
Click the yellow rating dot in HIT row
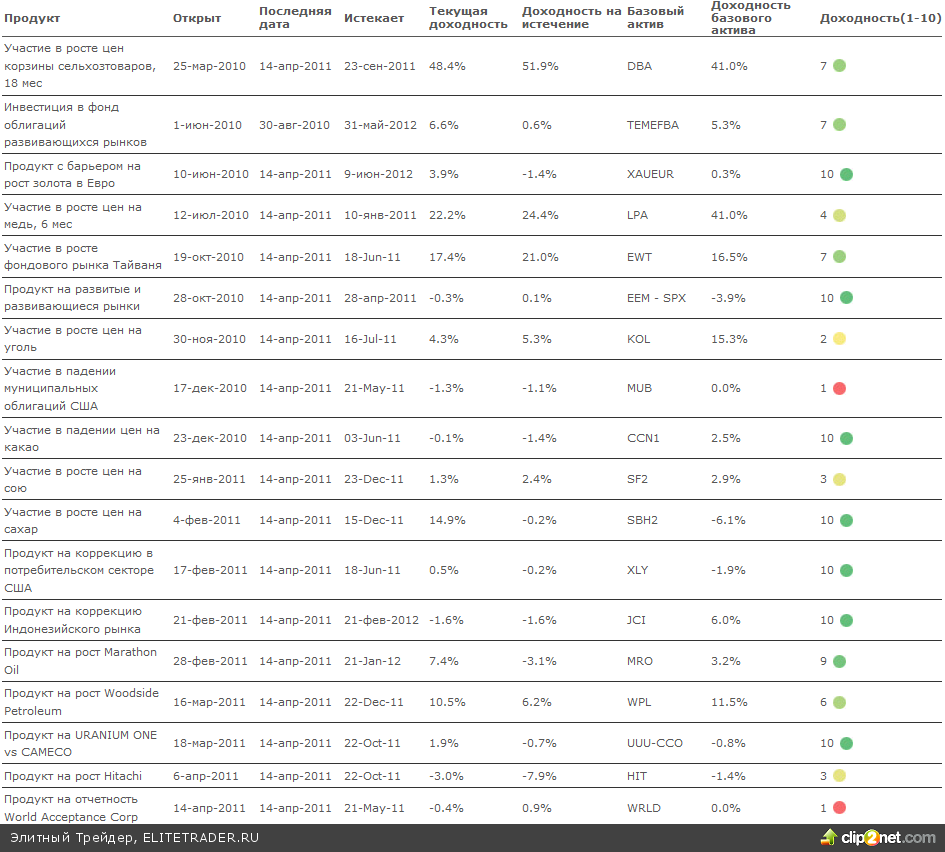[x=839, y=776]
